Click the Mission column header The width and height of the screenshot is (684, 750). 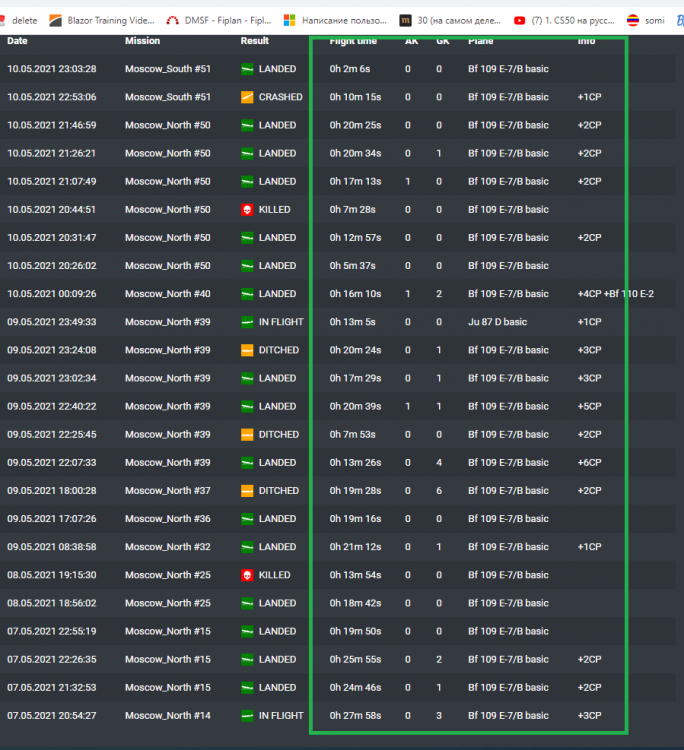pos(143,41)
